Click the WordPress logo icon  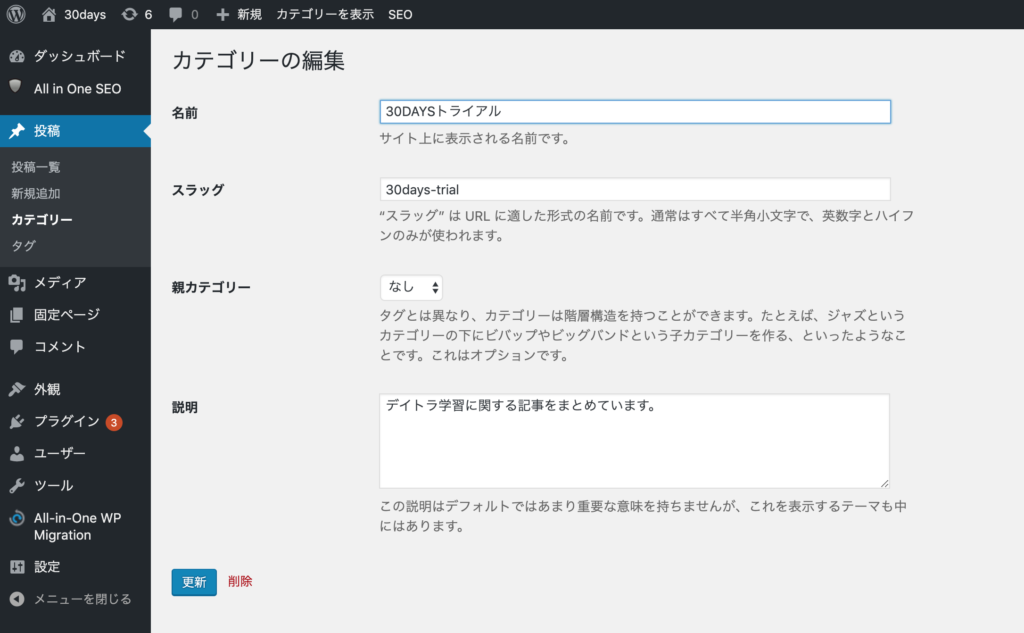tap(16, 14)
